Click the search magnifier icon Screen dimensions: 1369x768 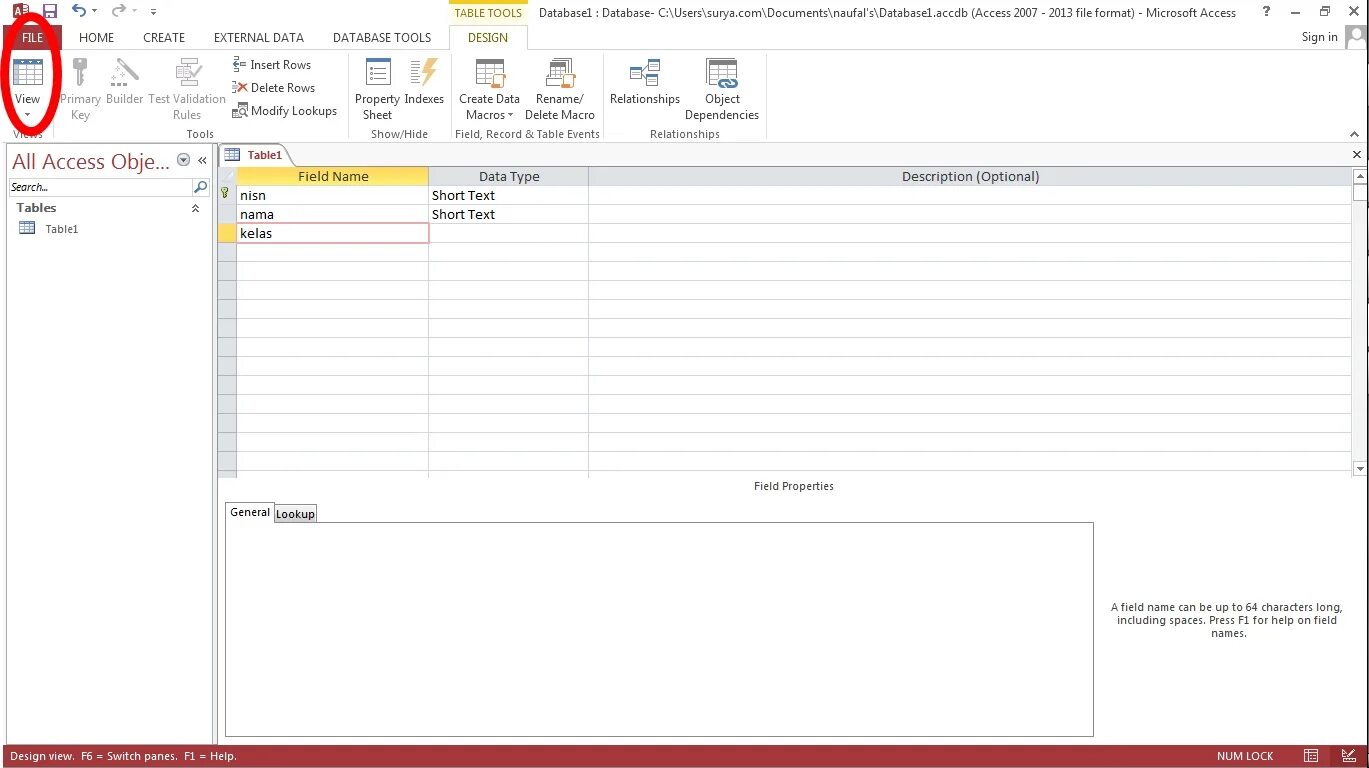coord(200,187)
